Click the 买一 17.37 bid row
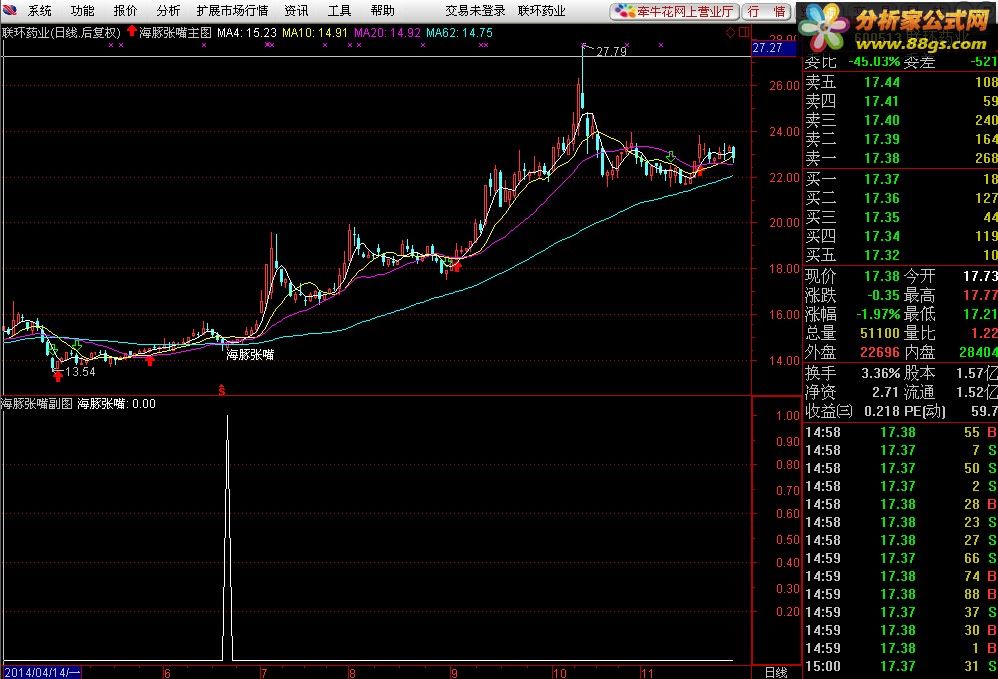The width and height of the screenshot is (998, 679). tap(901, 179)
